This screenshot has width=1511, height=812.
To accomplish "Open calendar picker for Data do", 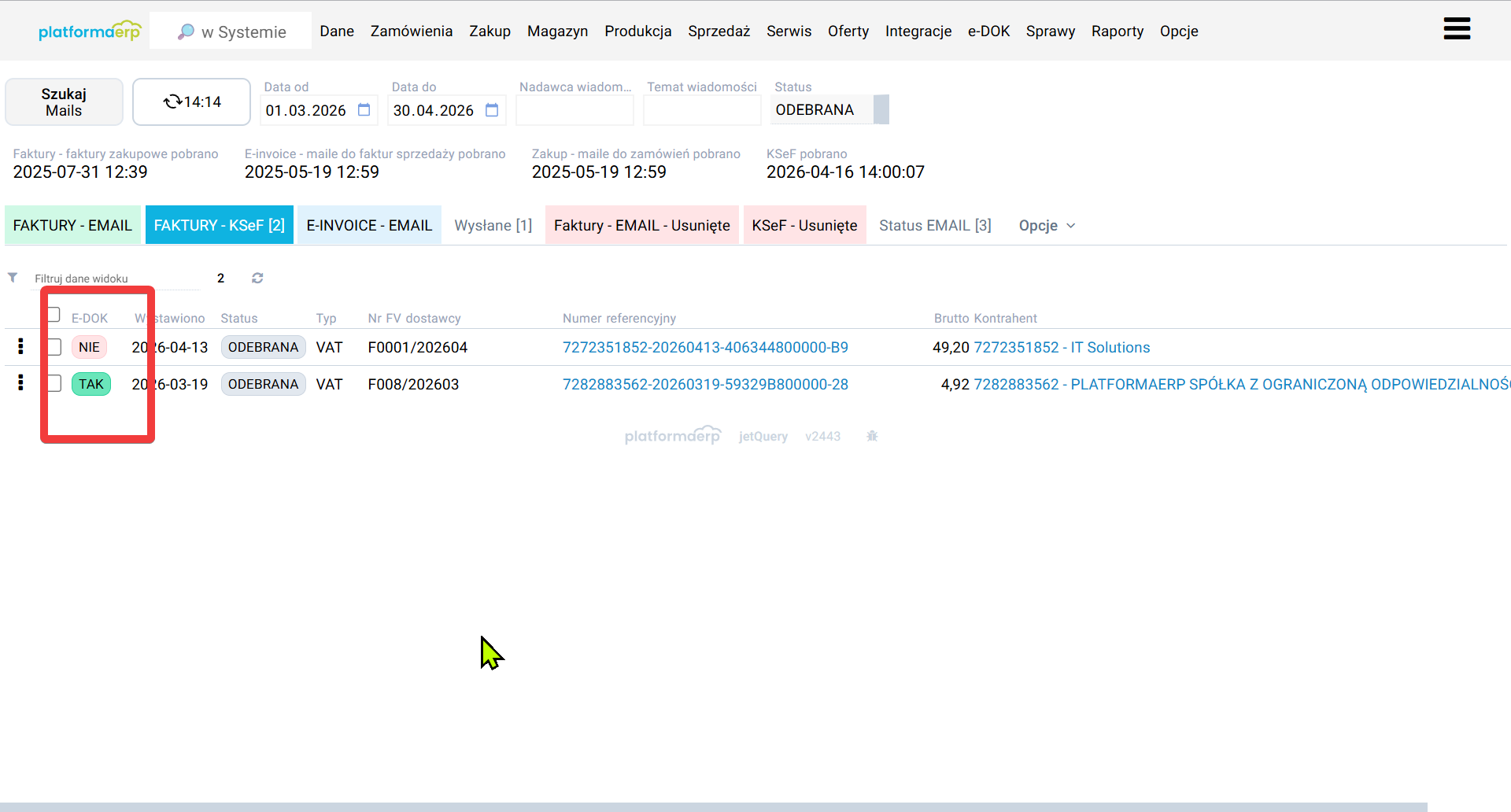I will 492,110.
